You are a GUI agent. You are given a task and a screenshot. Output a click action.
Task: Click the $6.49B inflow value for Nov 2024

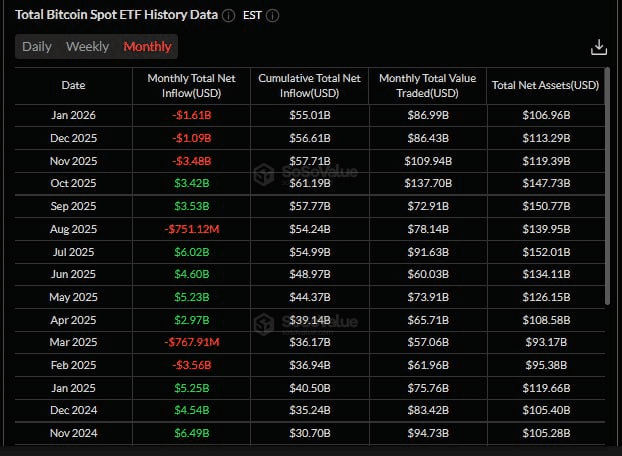(192, 433)
